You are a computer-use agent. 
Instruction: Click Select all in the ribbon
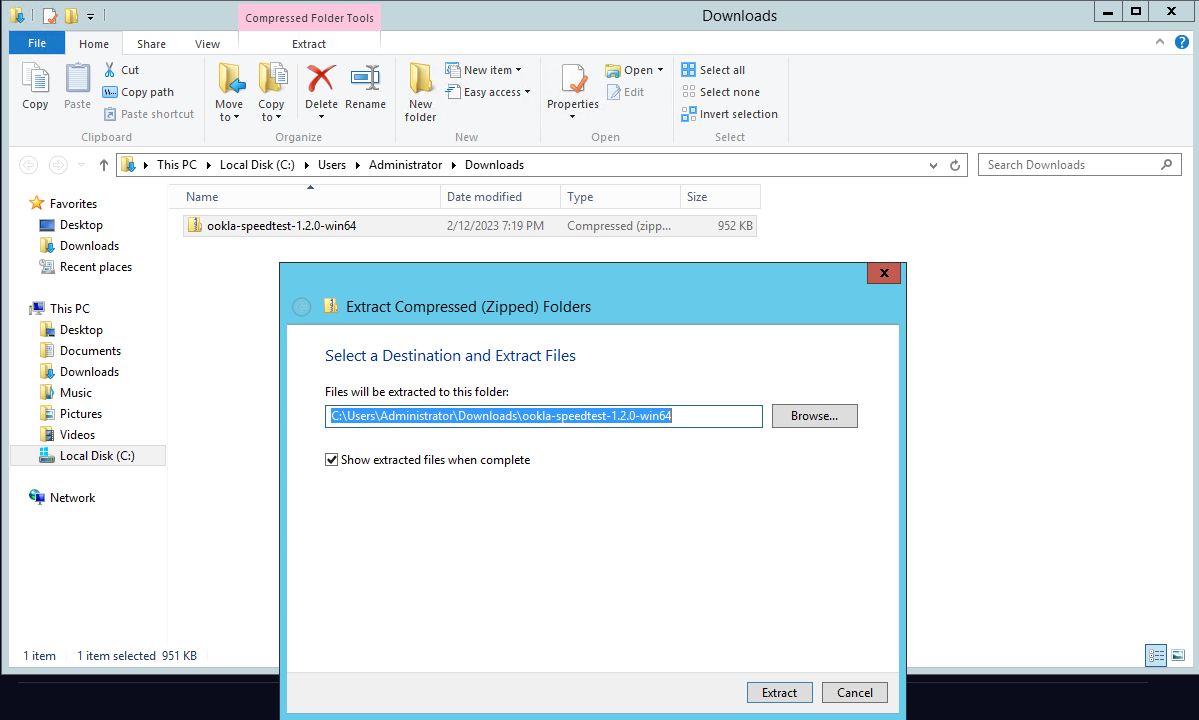[x=713, y=70]
